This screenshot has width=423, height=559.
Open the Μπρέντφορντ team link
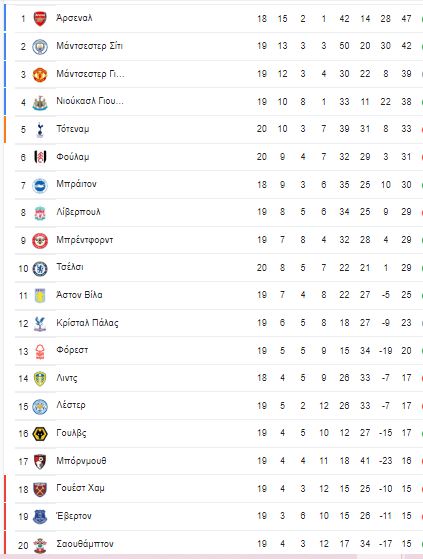(85, 240)
